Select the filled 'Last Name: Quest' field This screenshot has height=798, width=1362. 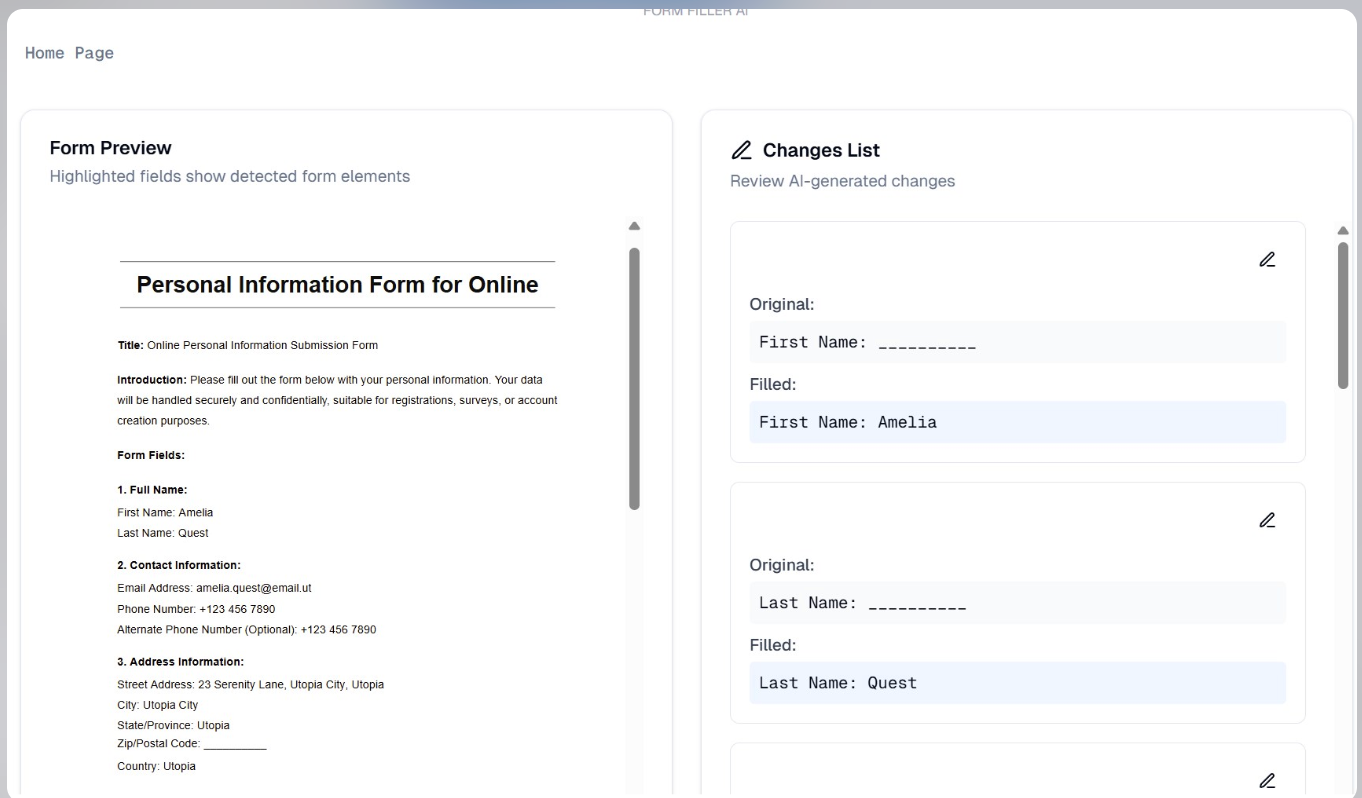(x=1018, y=683)
